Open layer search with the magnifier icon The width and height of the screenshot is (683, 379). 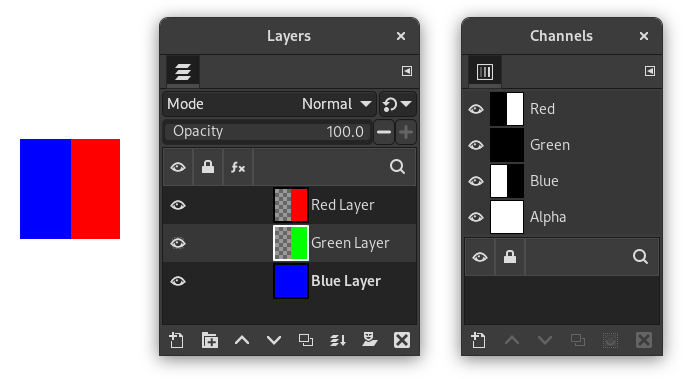397,167
